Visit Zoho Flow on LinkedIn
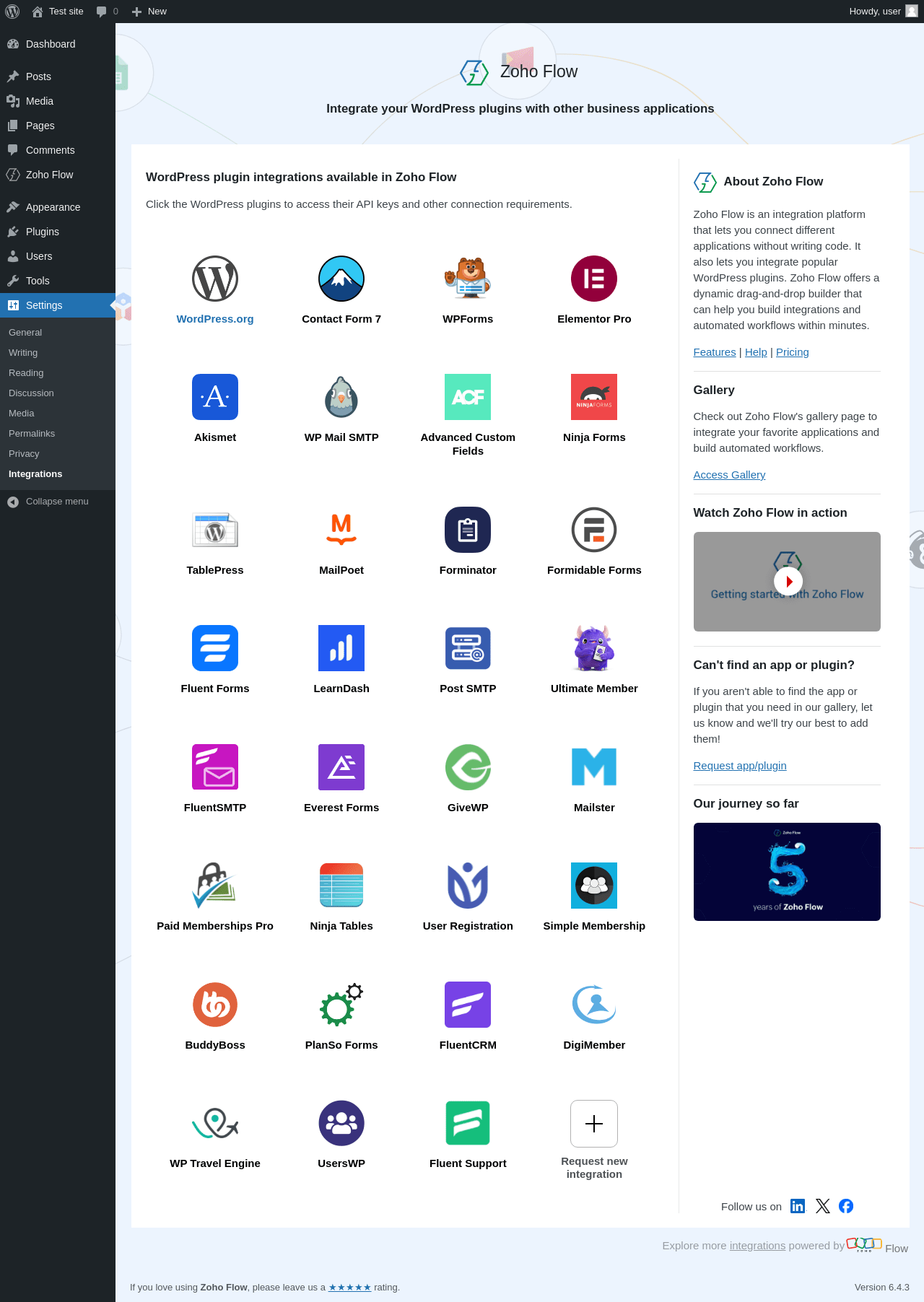924x1302 pixels. (x=798, y=1206)
